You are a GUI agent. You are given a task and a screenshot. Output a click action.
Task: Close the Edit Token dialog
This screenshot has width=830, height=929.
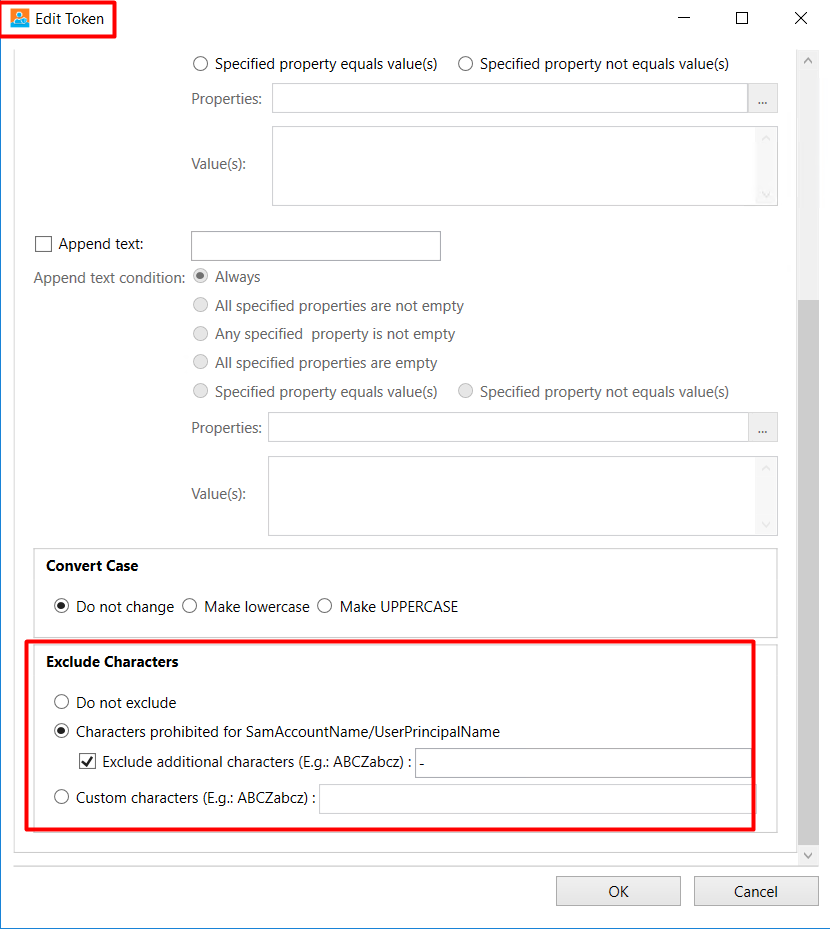pyautogui.click(x=800, y=18)
